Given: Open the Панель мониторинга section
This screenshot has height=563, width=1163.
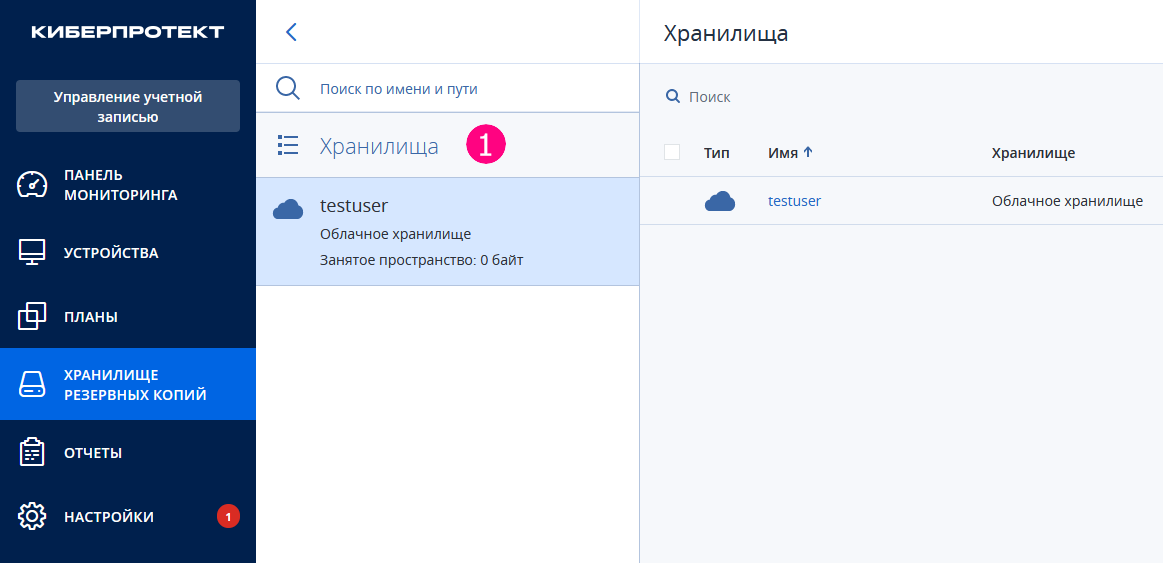Looking at the screenshot, I should [x=128, y=185].
